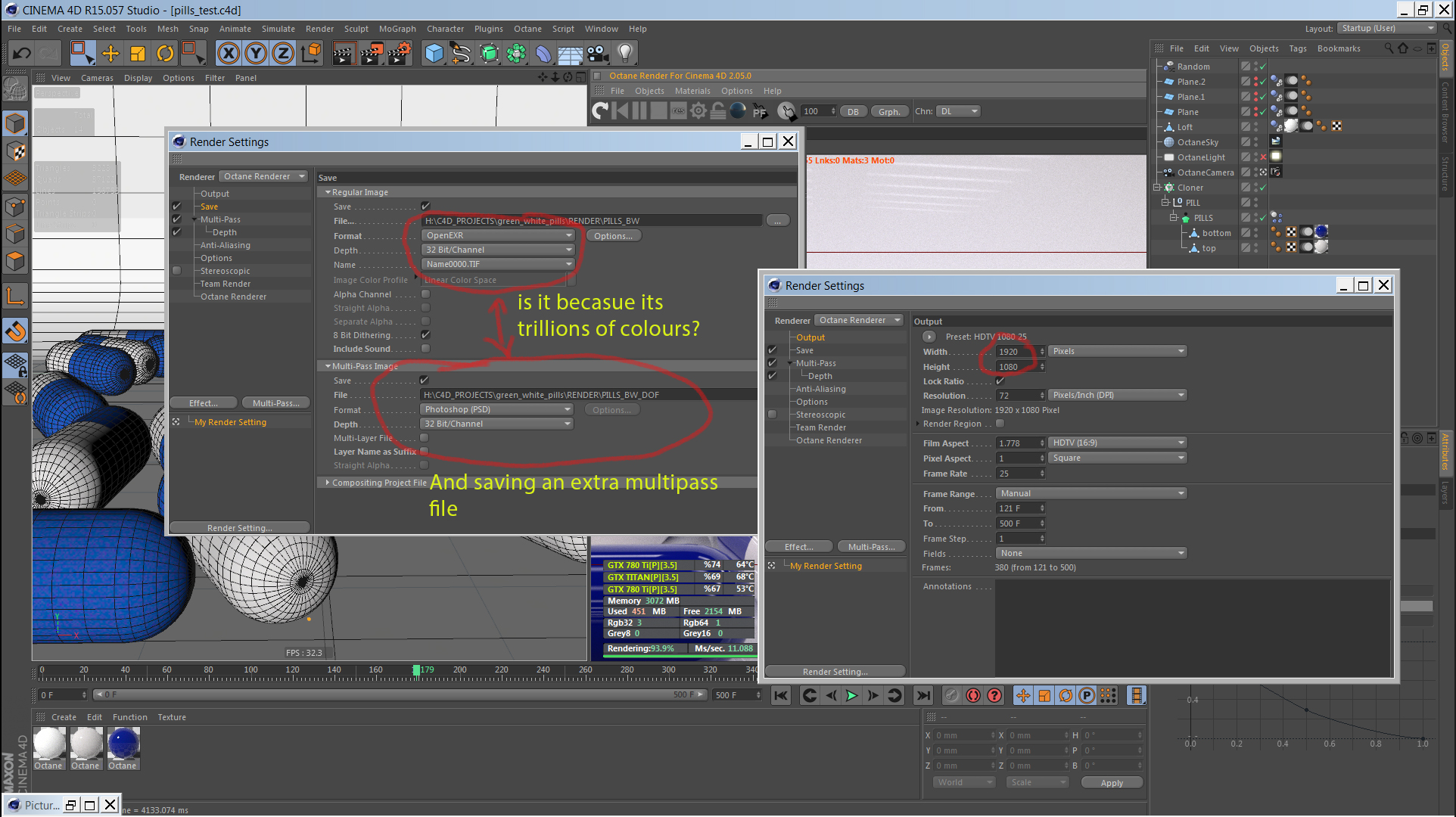This screenshot has width=1456, height=817.
Task: Click the light bulb Light object icon
Action: [x=625, y=53]
